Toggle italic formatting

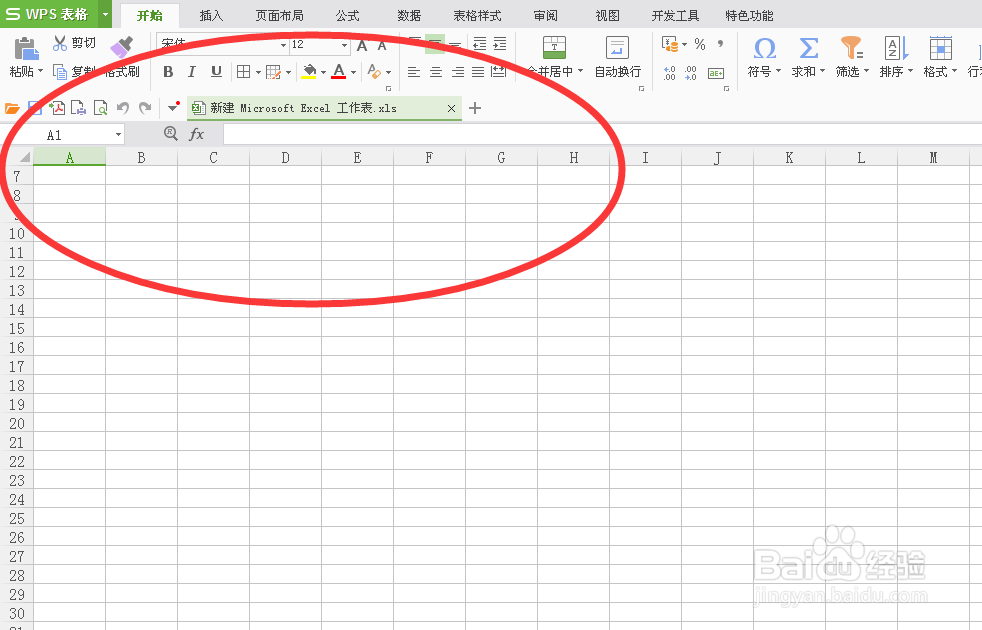click(191, 71)
